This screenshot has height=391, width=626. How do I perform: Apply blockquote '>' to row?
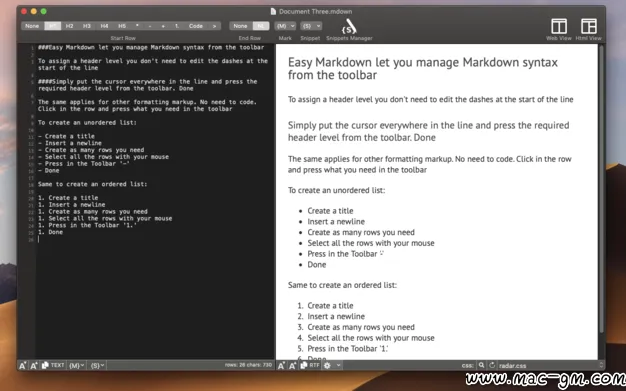[214, 26]
